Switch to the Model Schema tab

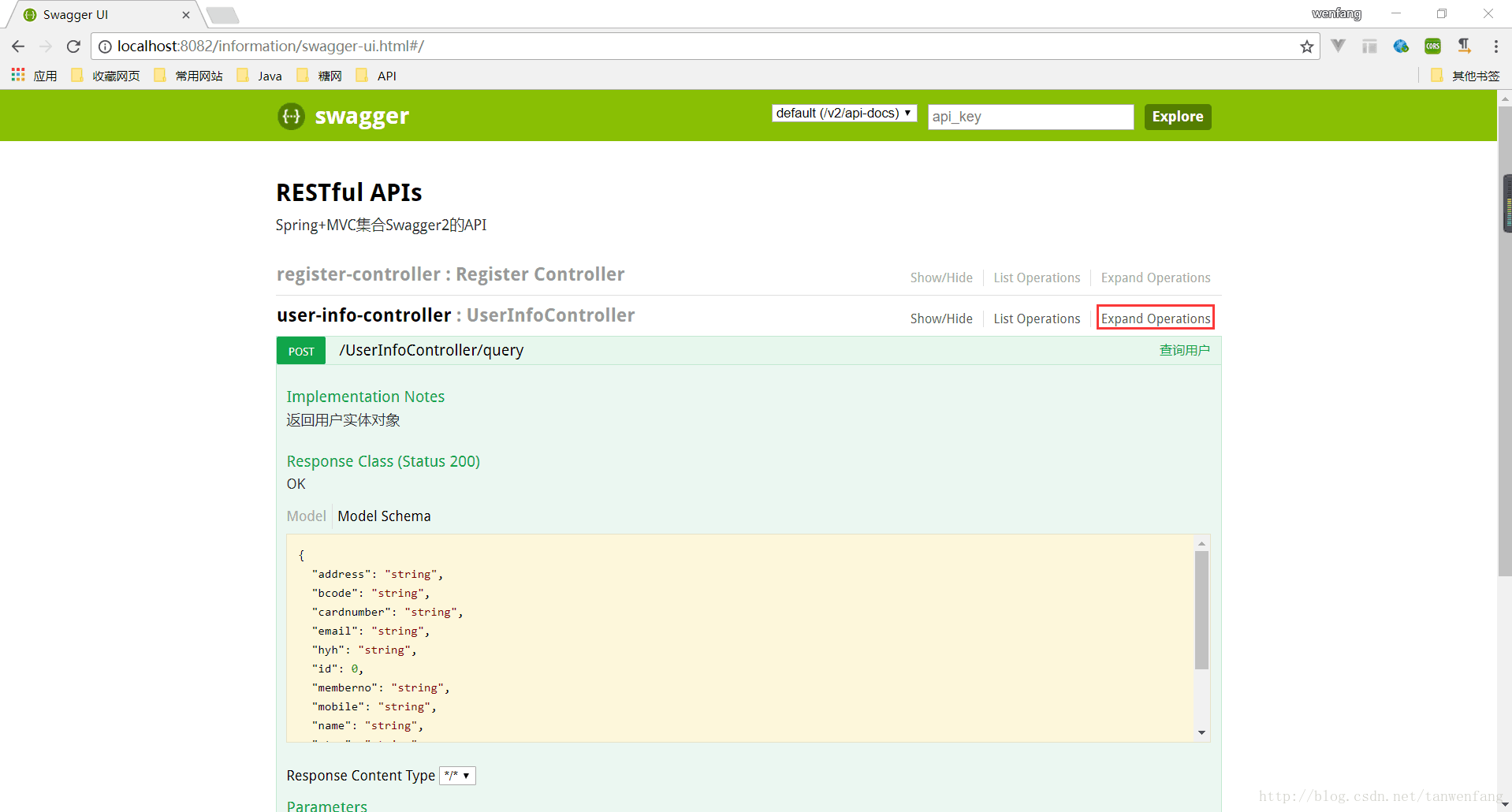point(384,516)
